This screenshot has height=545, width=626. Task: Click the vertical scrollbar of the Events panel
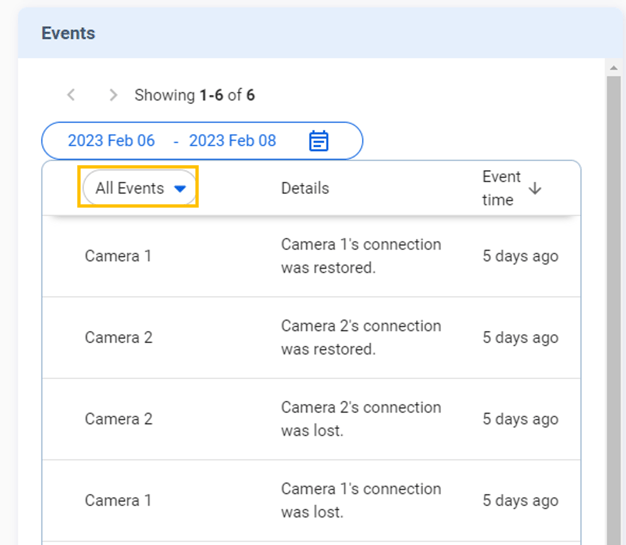coord(615,300)
